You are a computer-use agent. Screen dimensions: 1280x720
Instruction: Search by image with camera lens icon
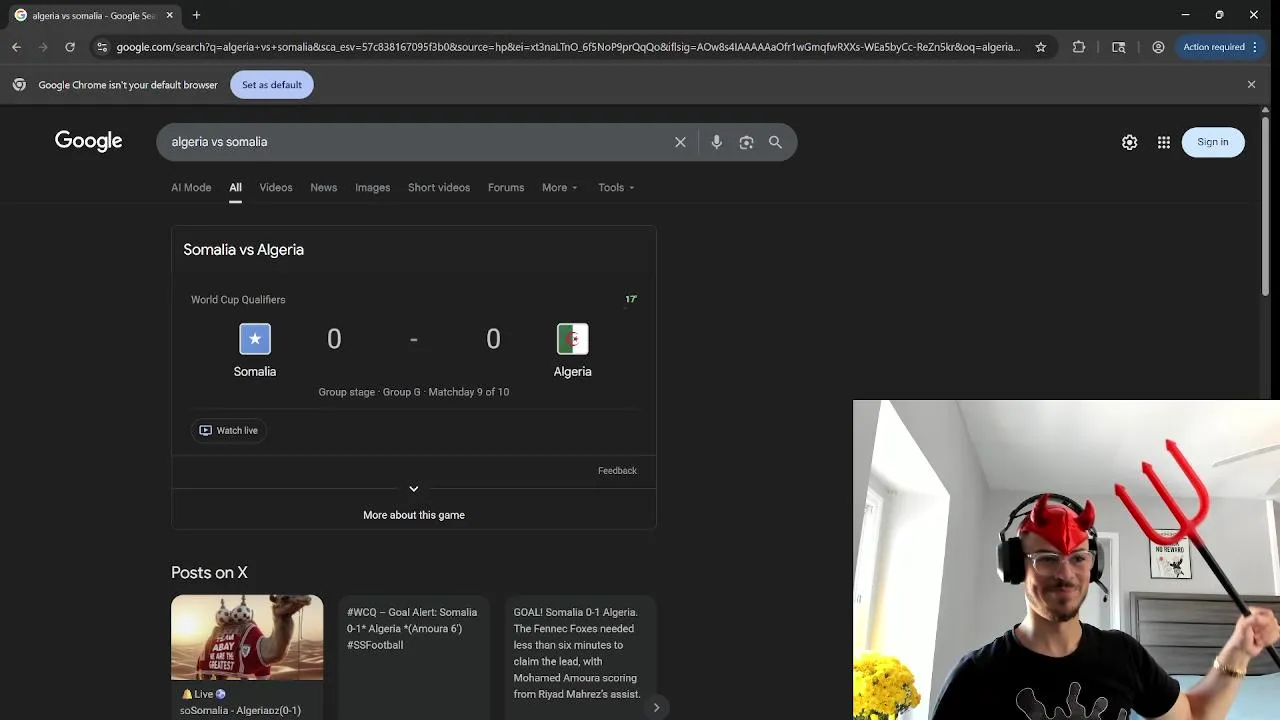click(x=746, y=142)
